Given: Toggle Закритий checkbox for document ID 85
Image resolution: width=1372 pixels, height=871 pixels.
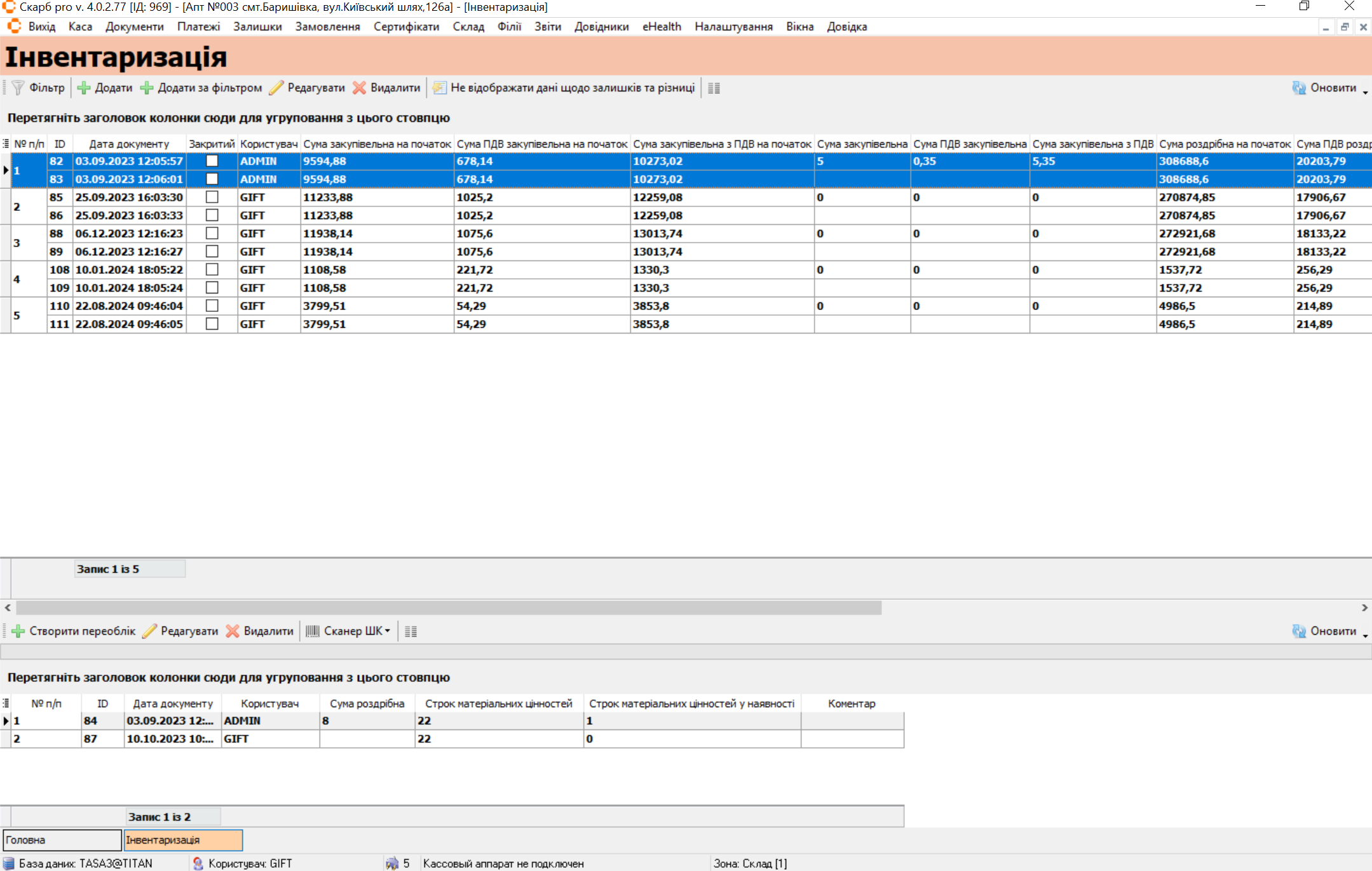Looking at the screenshot, I should pos(212,197).
